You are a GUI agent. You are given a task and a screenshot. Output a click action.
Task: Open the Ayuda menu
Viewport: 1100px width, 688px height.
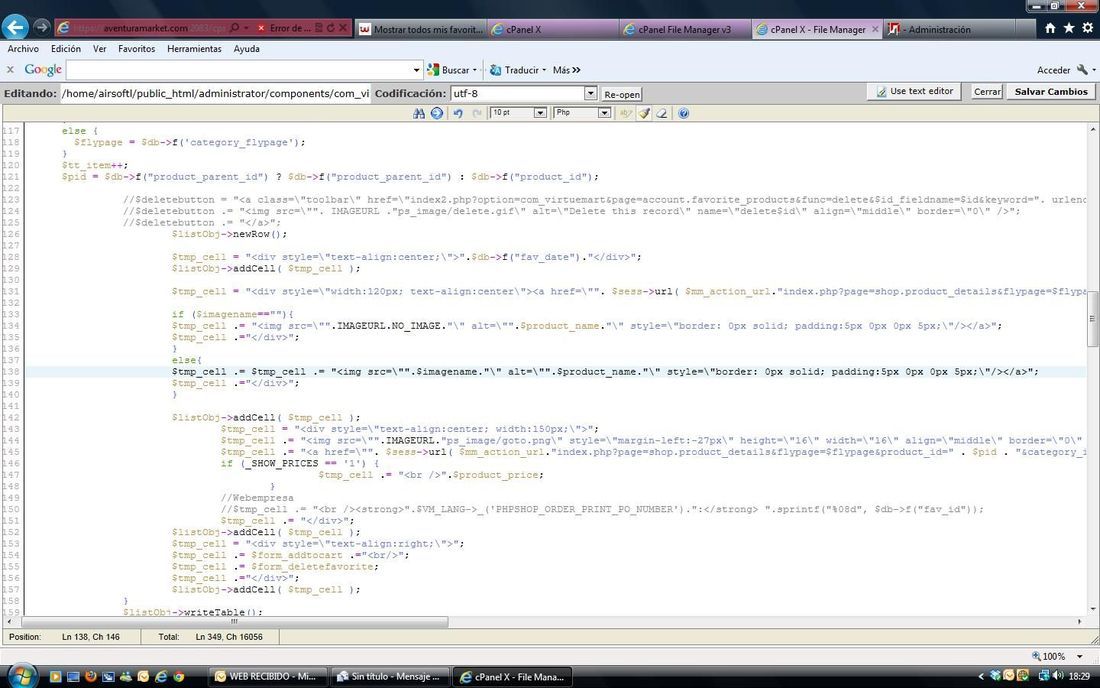coord(246,48)
